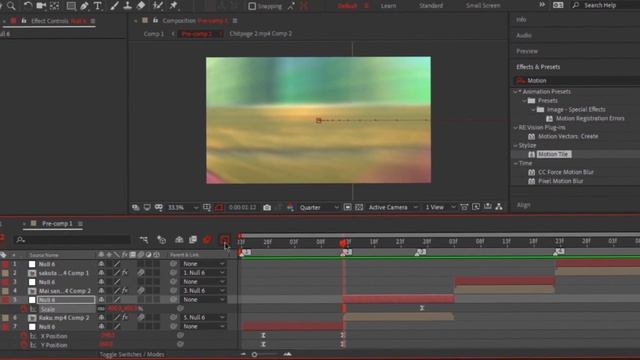Select the Motion Registration Errors preset
The width and height of the screenshot is (640, 360).
tap(590, 118)
